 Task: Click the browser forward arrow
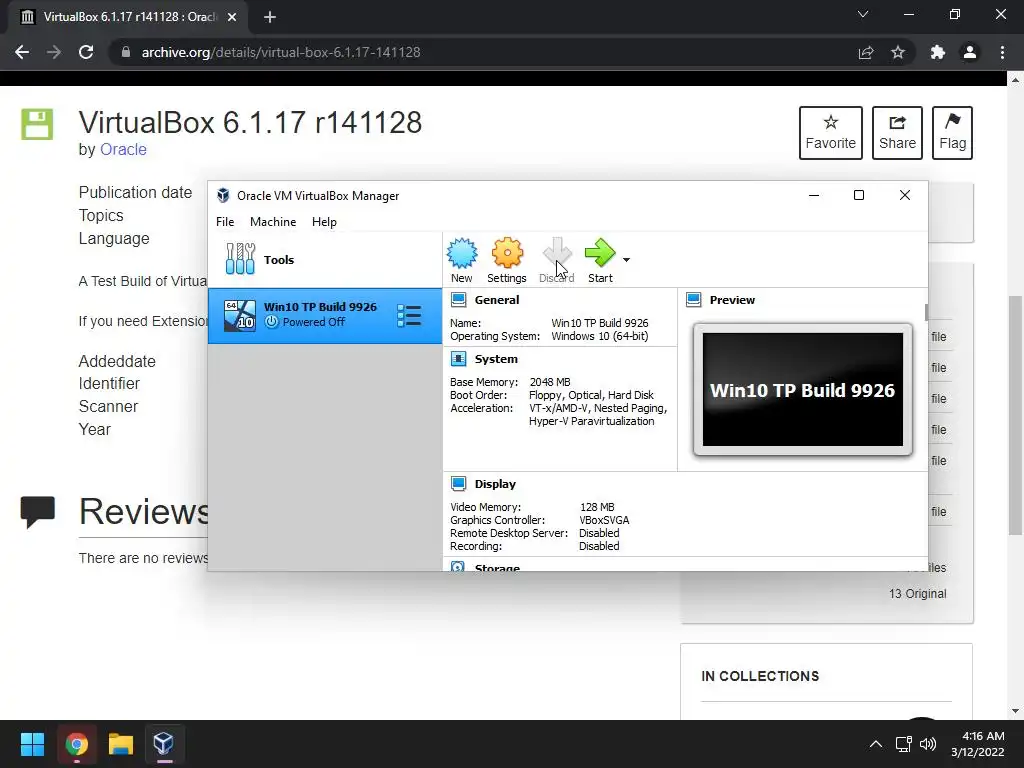pos(54,52)
